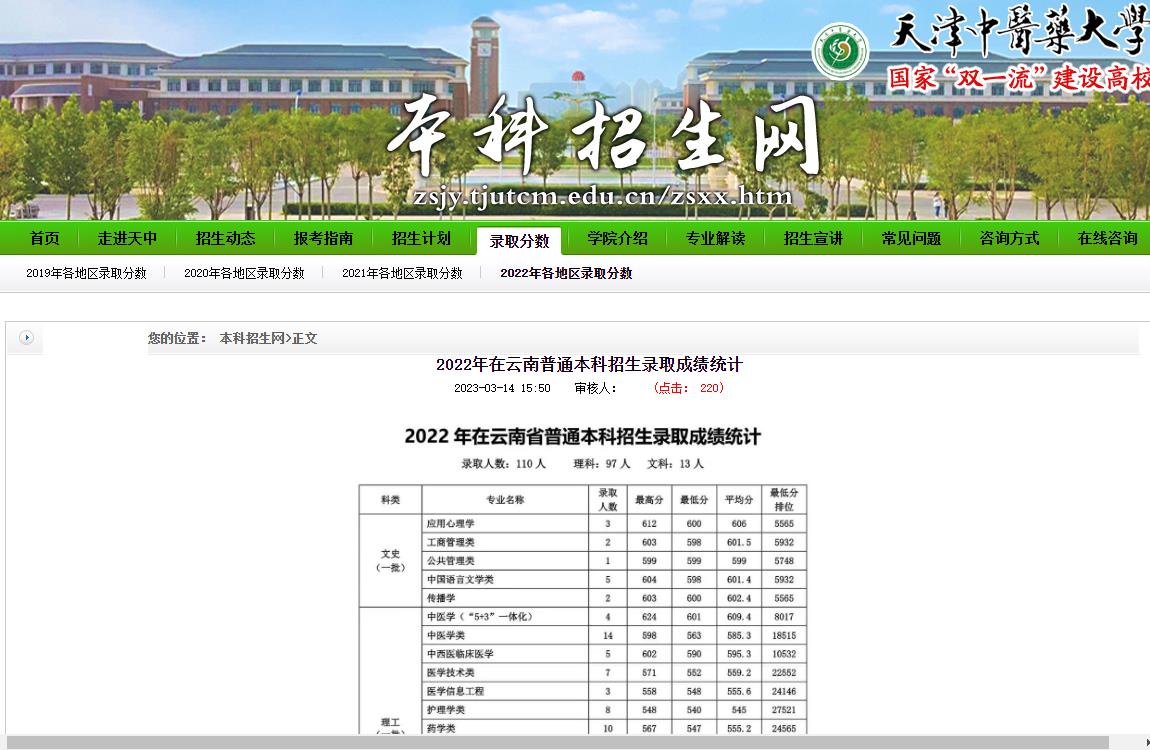This screenshot has height=750, width=1150.
Task: Open the 首页 menu item
Action: pyautogui.click(x=44, y=238)
